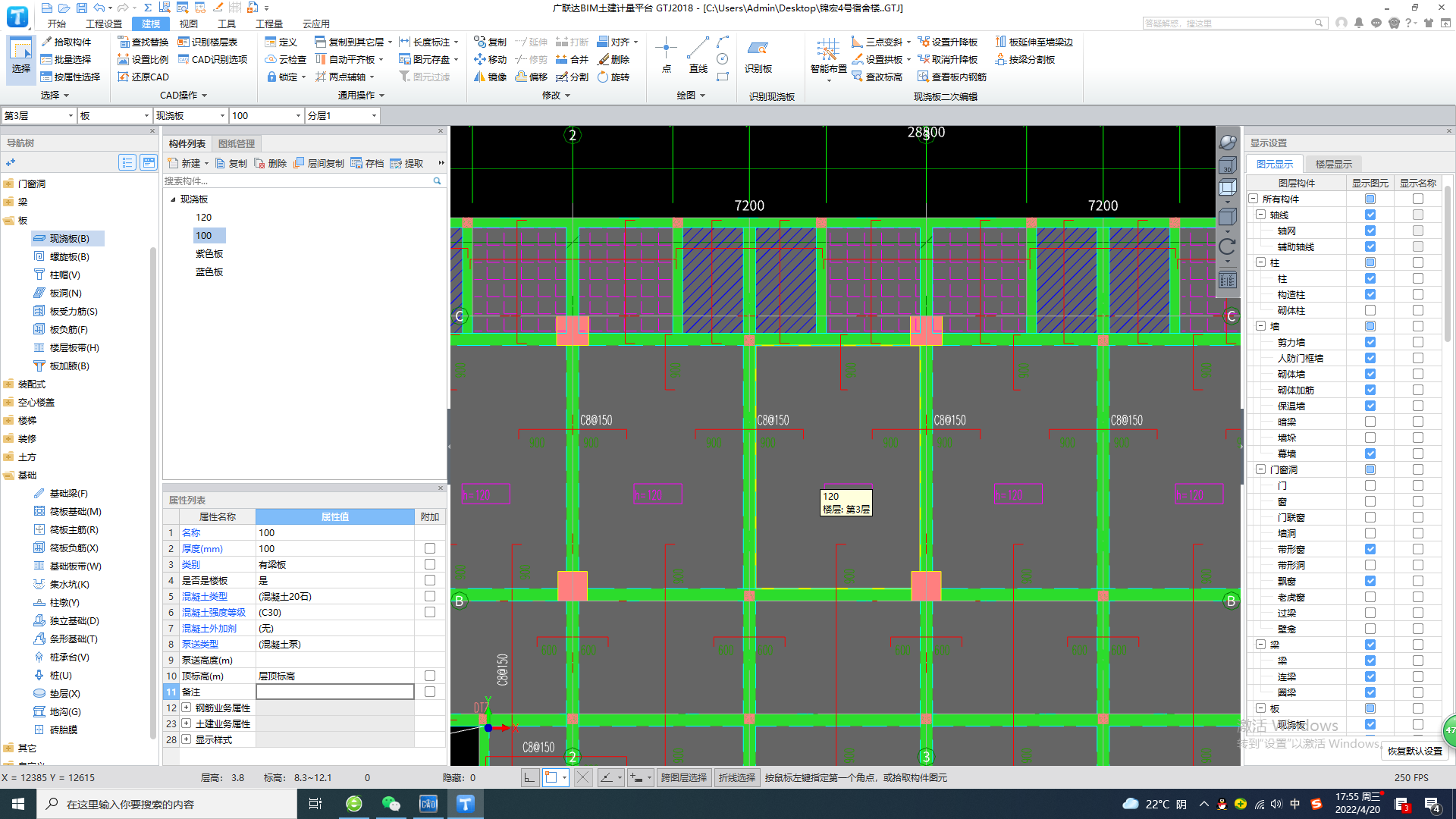Screen dimensions: 1456x819
Task: Expand 土建业务属性 property group
Action: pyautogui.click(x=186, y=723)
